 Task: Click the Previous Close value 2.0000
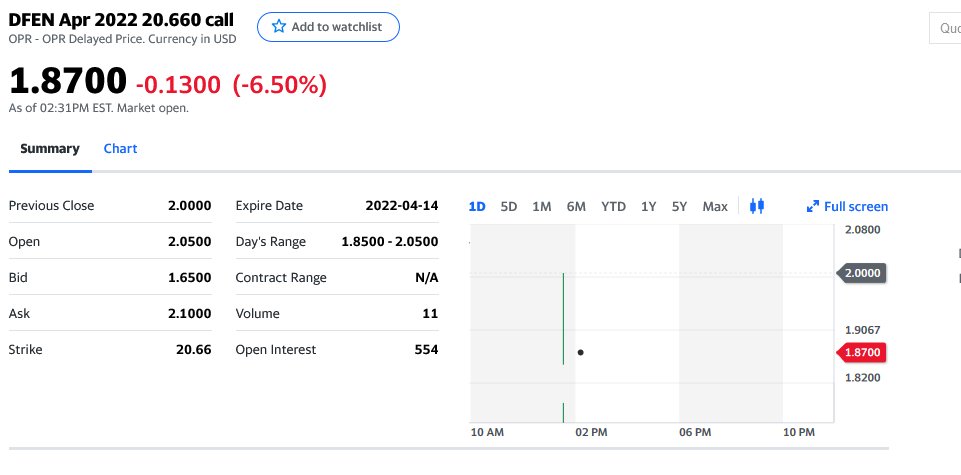point(189,205)
